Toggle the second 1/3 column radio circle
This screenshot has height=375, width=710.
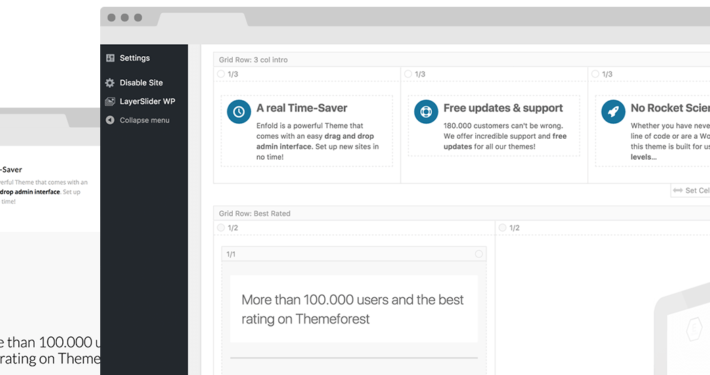408,74
